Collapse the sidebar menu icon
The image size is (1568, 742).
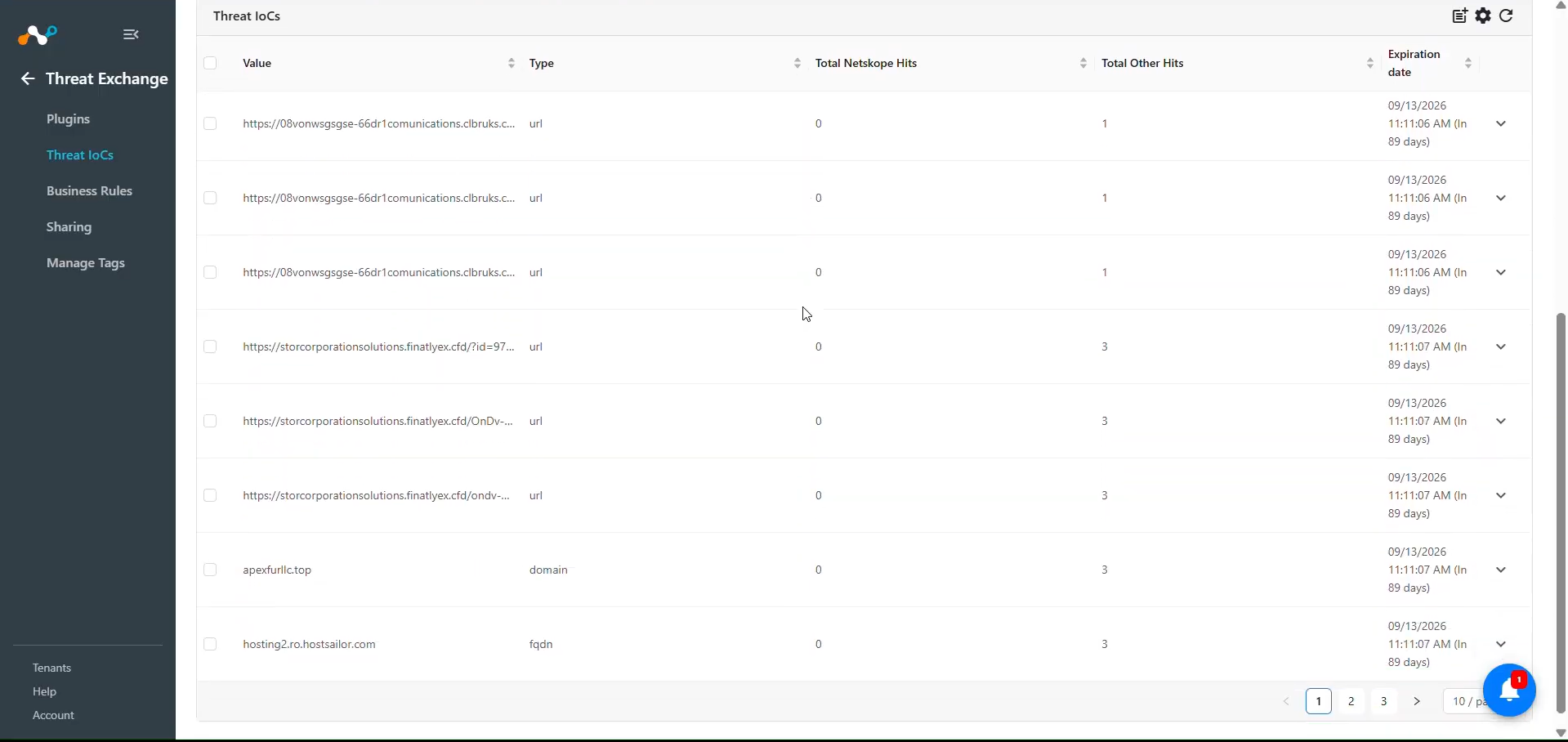coord(131,34)
